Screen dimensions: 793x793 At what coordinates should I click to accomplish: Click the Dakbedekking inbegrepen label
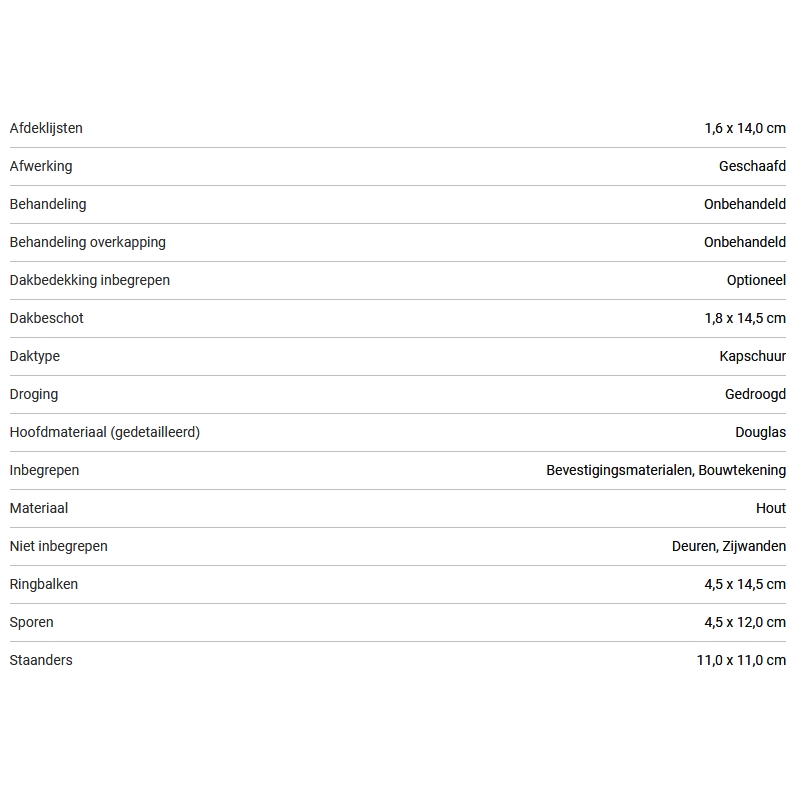click(90, 280)
